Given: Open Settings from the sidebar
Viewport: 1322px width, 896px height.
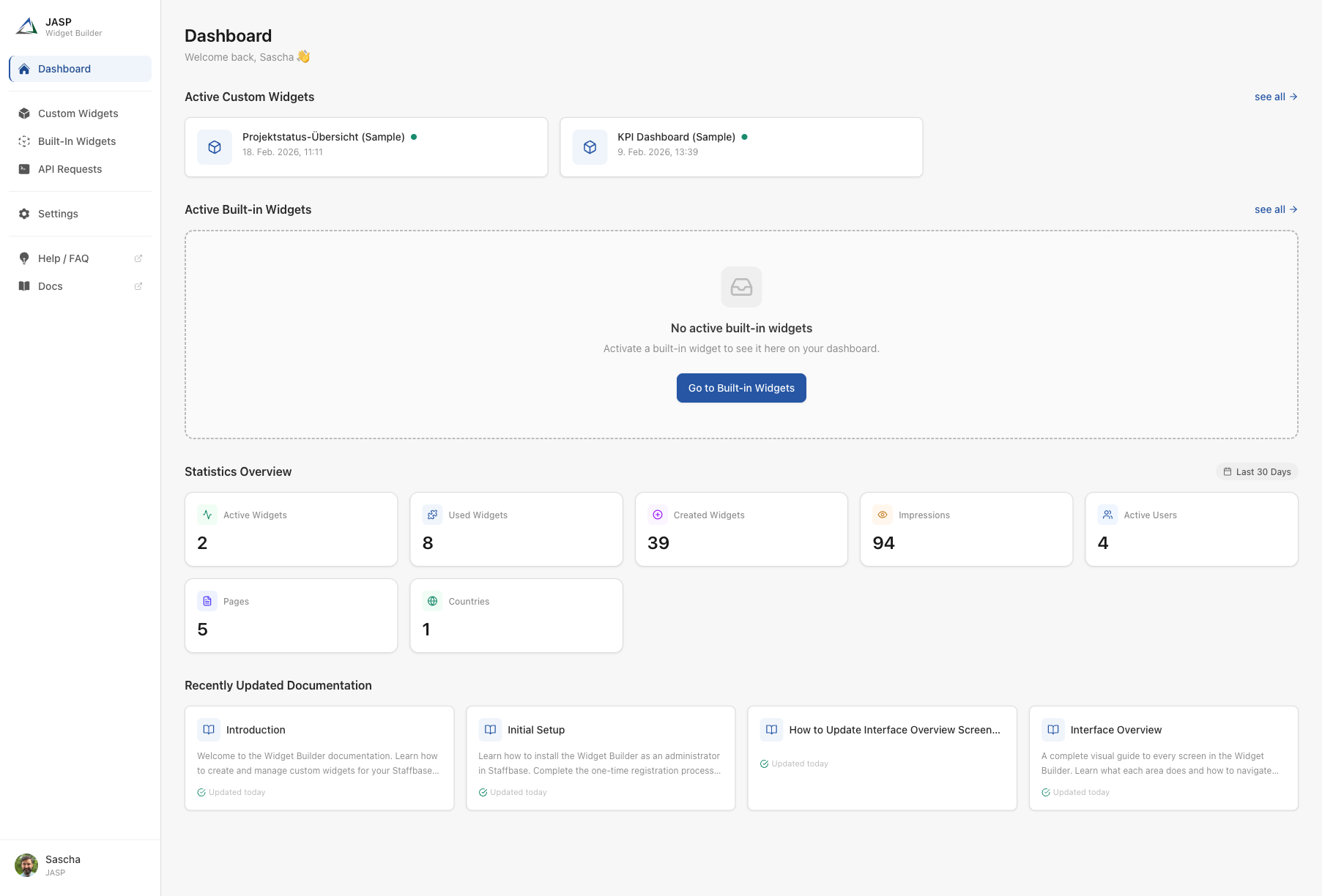Looking at the screenshot, I should point(58,214).
